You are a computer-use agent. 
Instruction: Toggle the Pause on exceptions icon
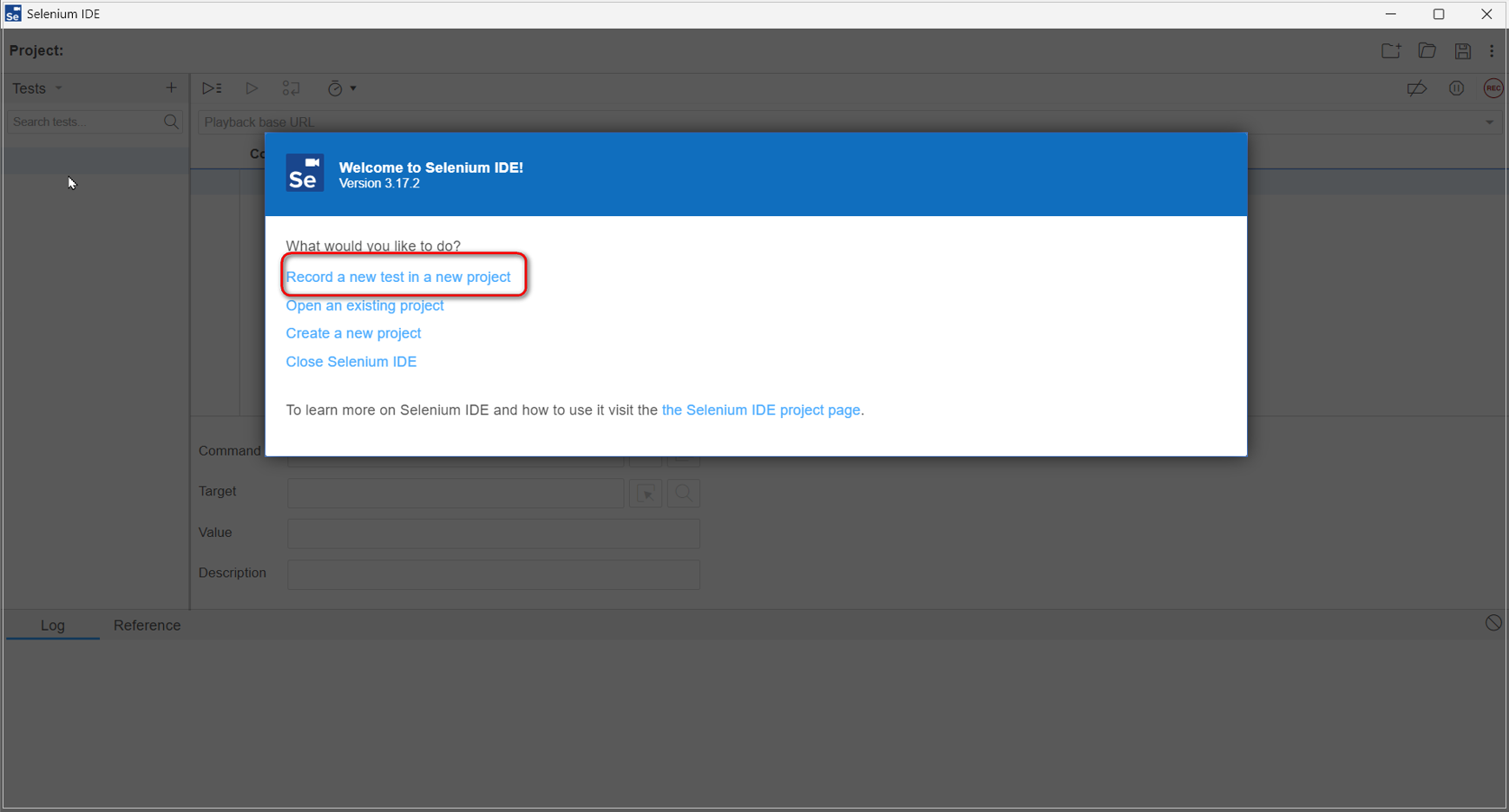[x=1456, y=88]
